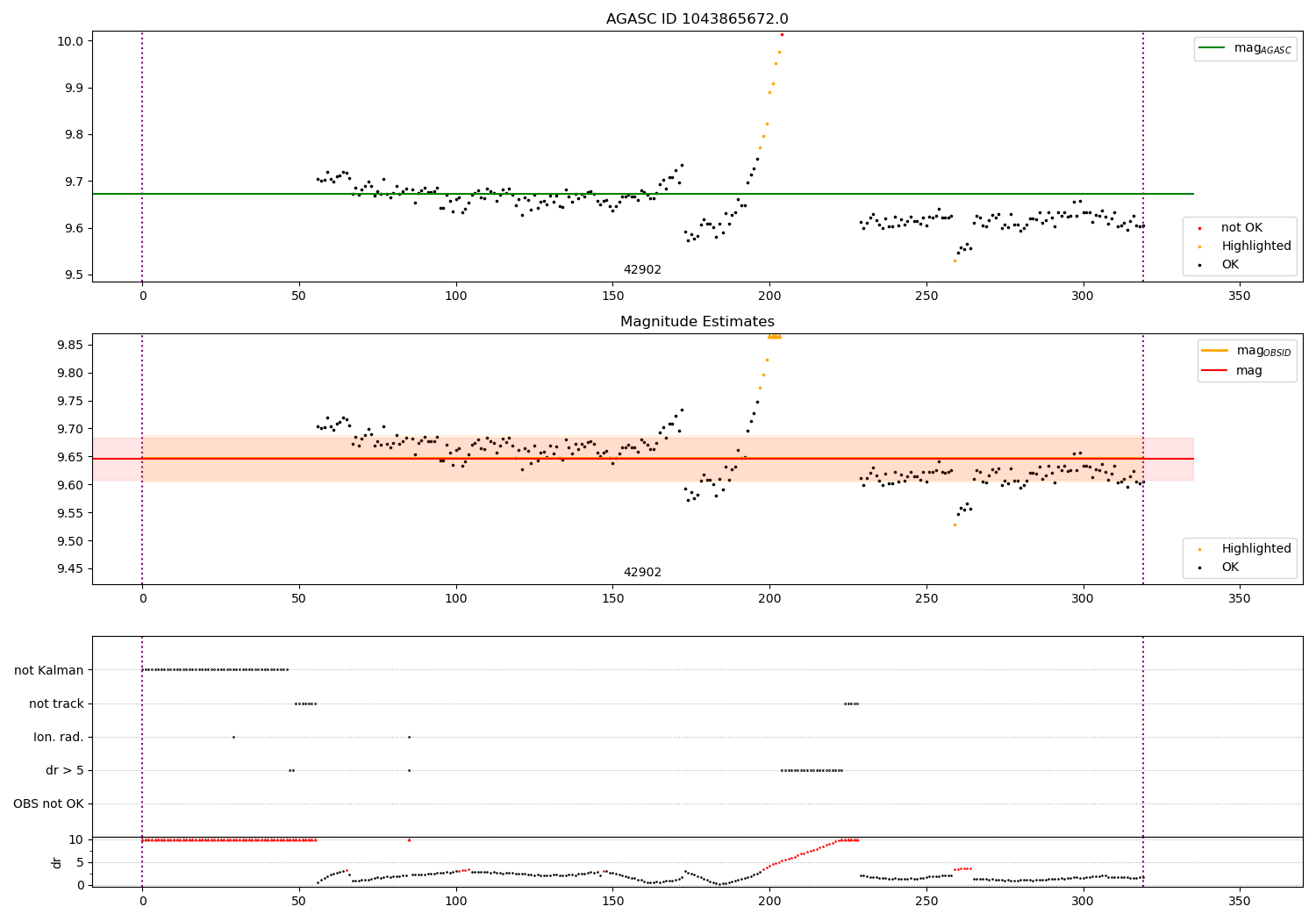Click the title 'AGASC ID 1043865672.0'
Image resolution: width=1316 pixels, height=921 pixels.
(697, 19)
